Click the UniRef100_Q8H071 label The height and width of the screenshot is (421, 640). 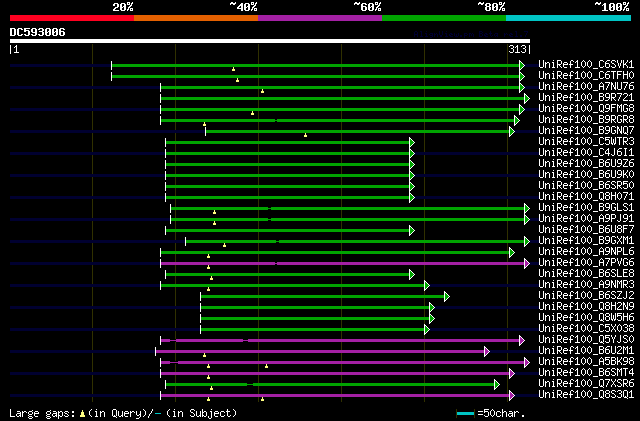pyautogui.click(x=586, y=197)
